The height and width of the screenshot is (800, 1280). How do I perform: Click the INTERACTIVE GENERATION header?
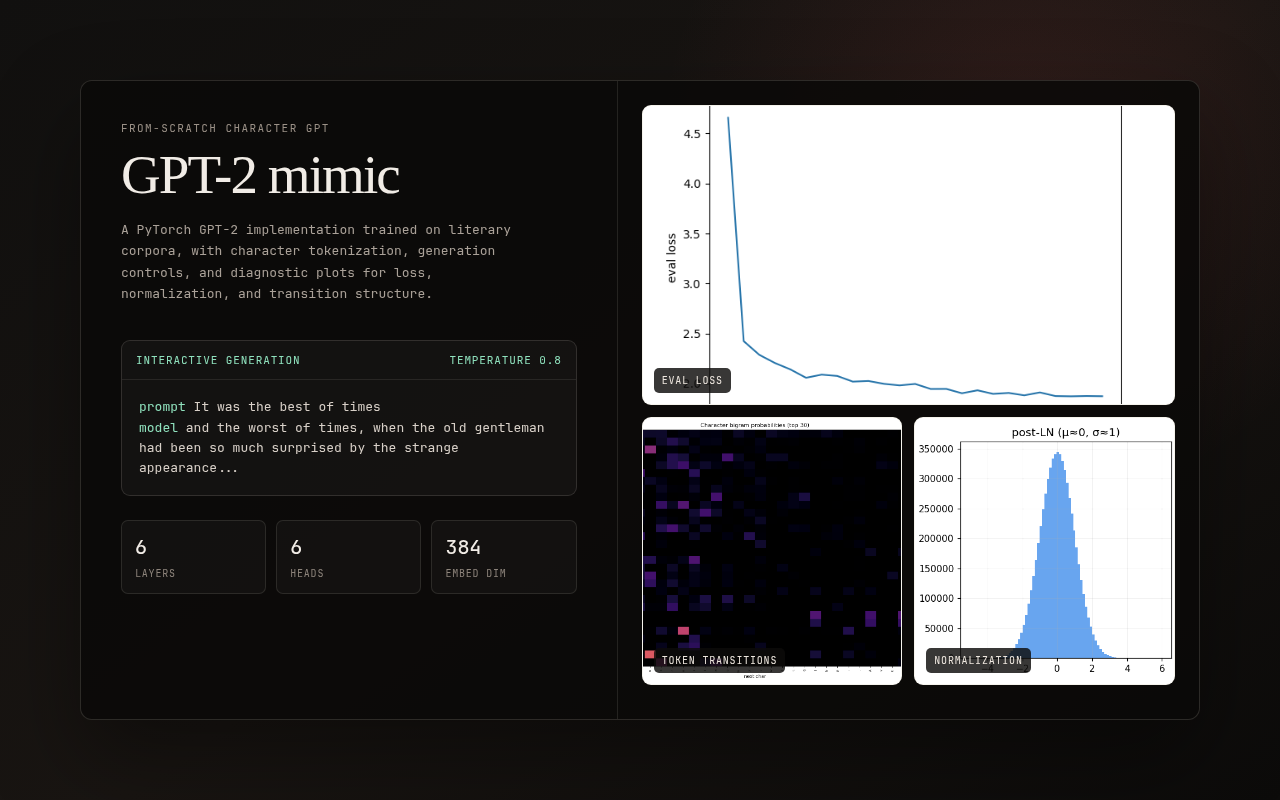[218, 361]
